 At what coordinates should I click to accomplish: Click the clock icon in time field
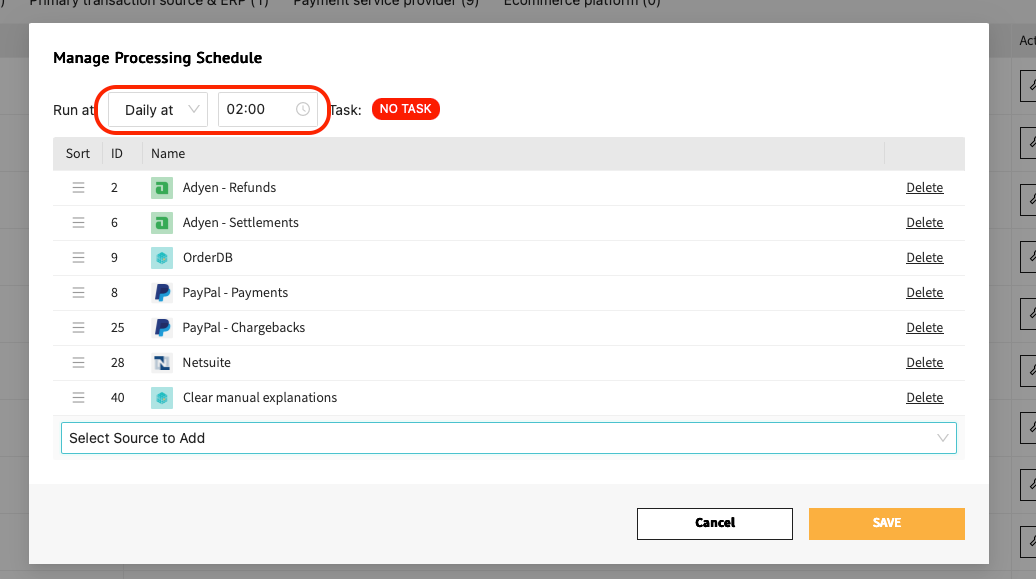point(303,109)
